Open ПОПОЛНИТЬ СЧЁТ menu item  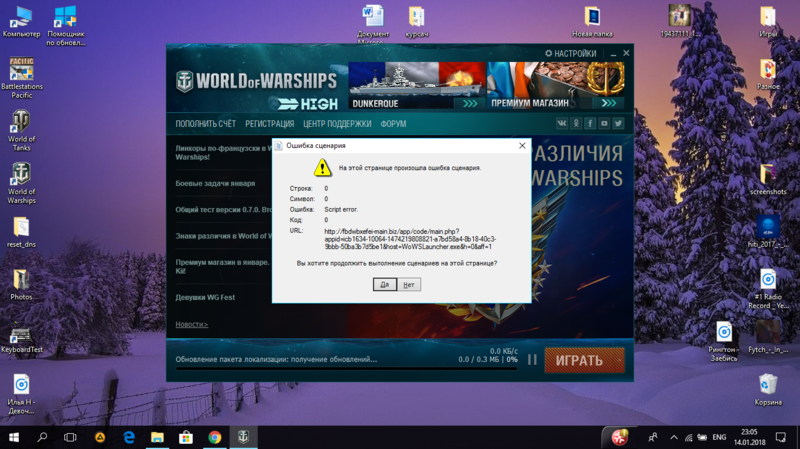pyautogui.click(x=206, y=124)
